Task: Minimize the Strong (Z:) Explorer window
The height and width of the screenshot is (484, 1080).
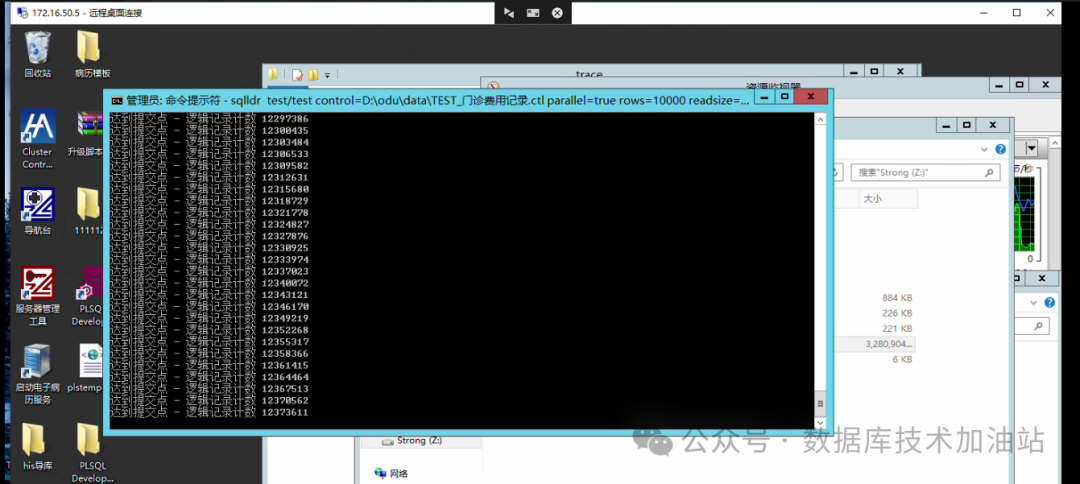Action: pyautogui.click(x=947, y=125)
